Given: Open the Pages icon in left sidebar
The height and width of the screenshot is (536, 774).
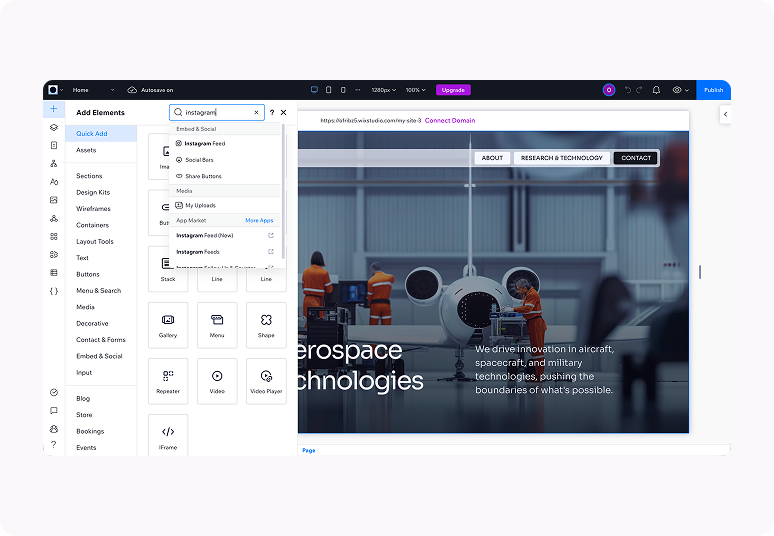Looking at the screenshot, I should [54, 145].
